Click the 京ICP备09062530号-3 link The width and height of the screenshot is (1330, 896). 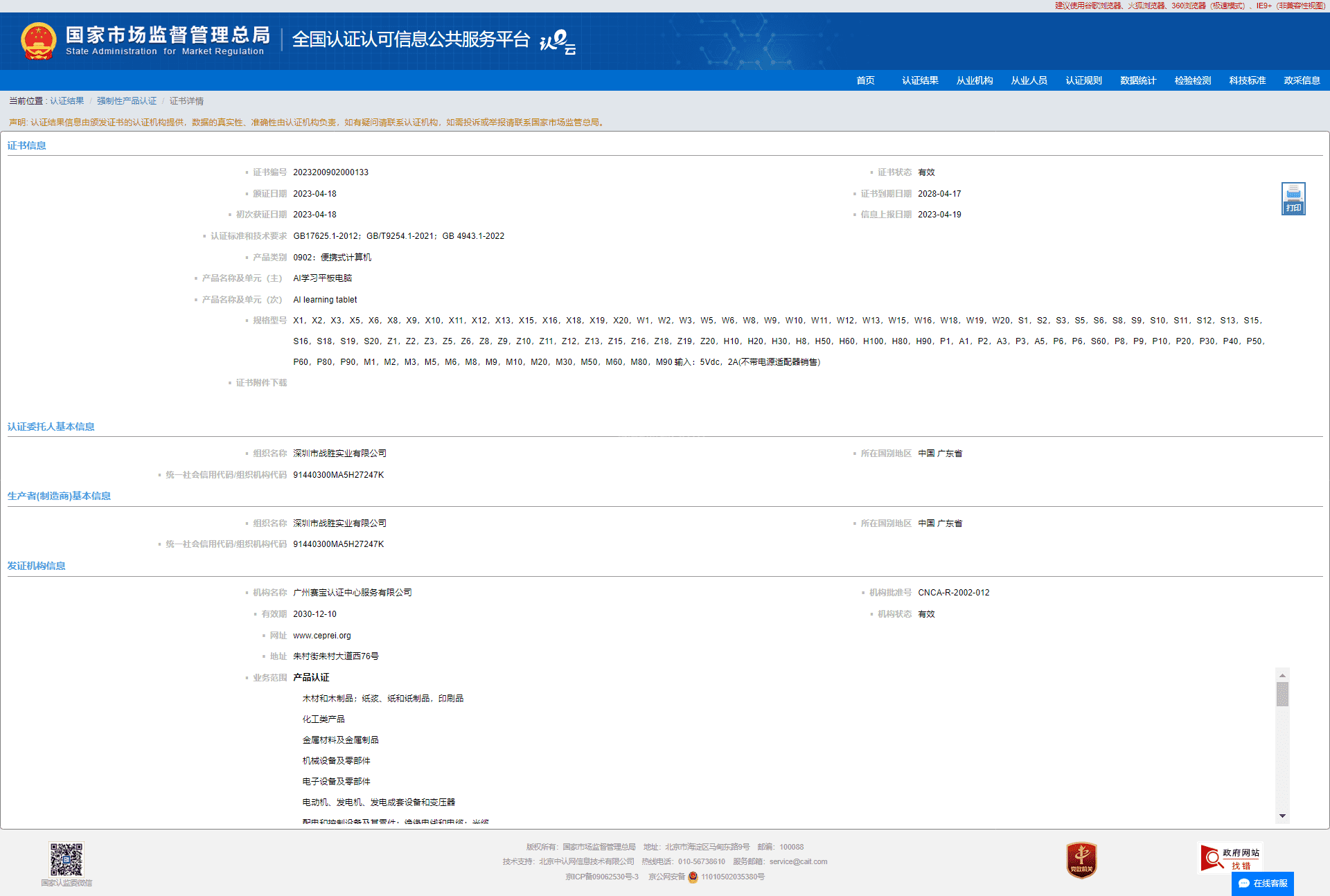click(x=602, y=877)
